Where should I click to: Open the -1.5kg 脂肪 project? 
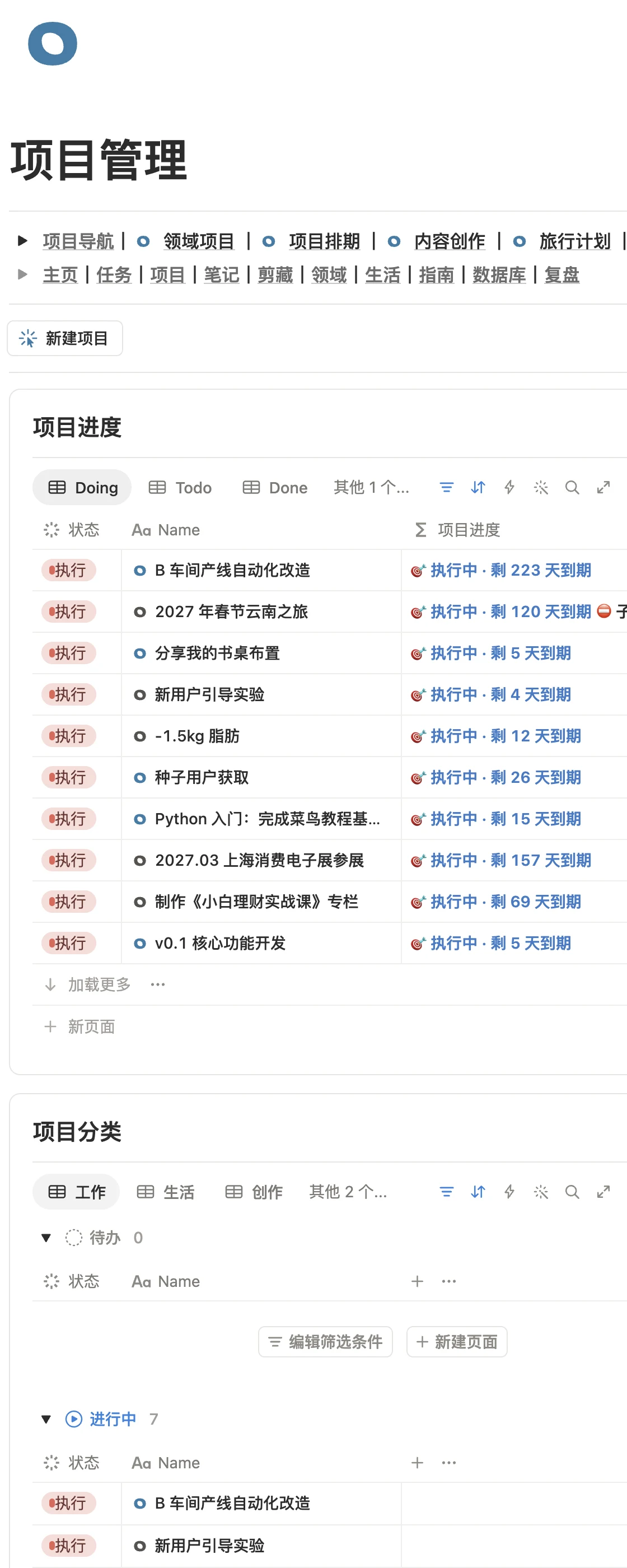tap(197, 736)
